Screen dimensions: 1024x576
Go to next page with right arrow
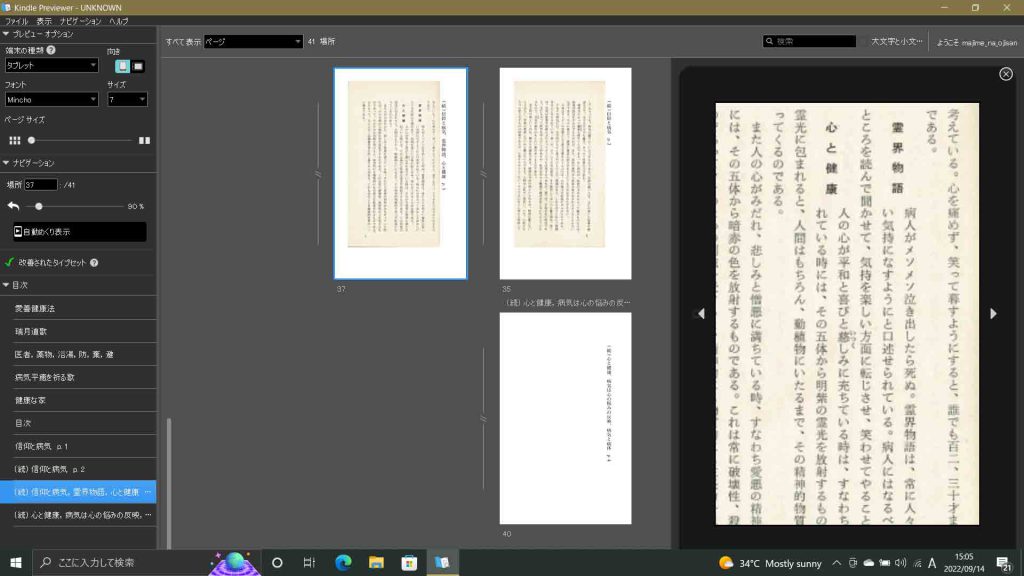[993, 313]
